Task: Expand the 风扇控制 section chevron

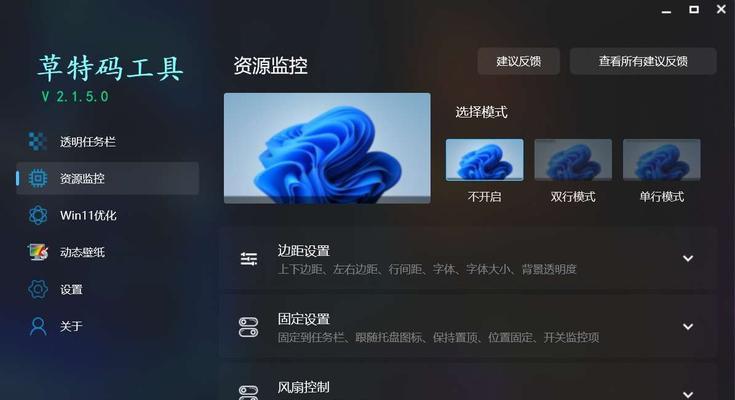Action: pos(688,394)
